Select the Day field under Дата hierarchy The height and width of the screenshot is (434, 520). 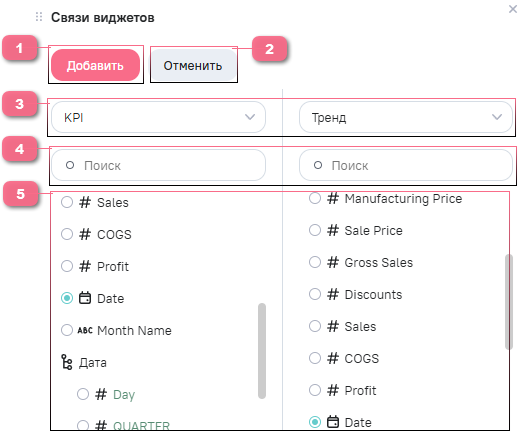(83, 394)
